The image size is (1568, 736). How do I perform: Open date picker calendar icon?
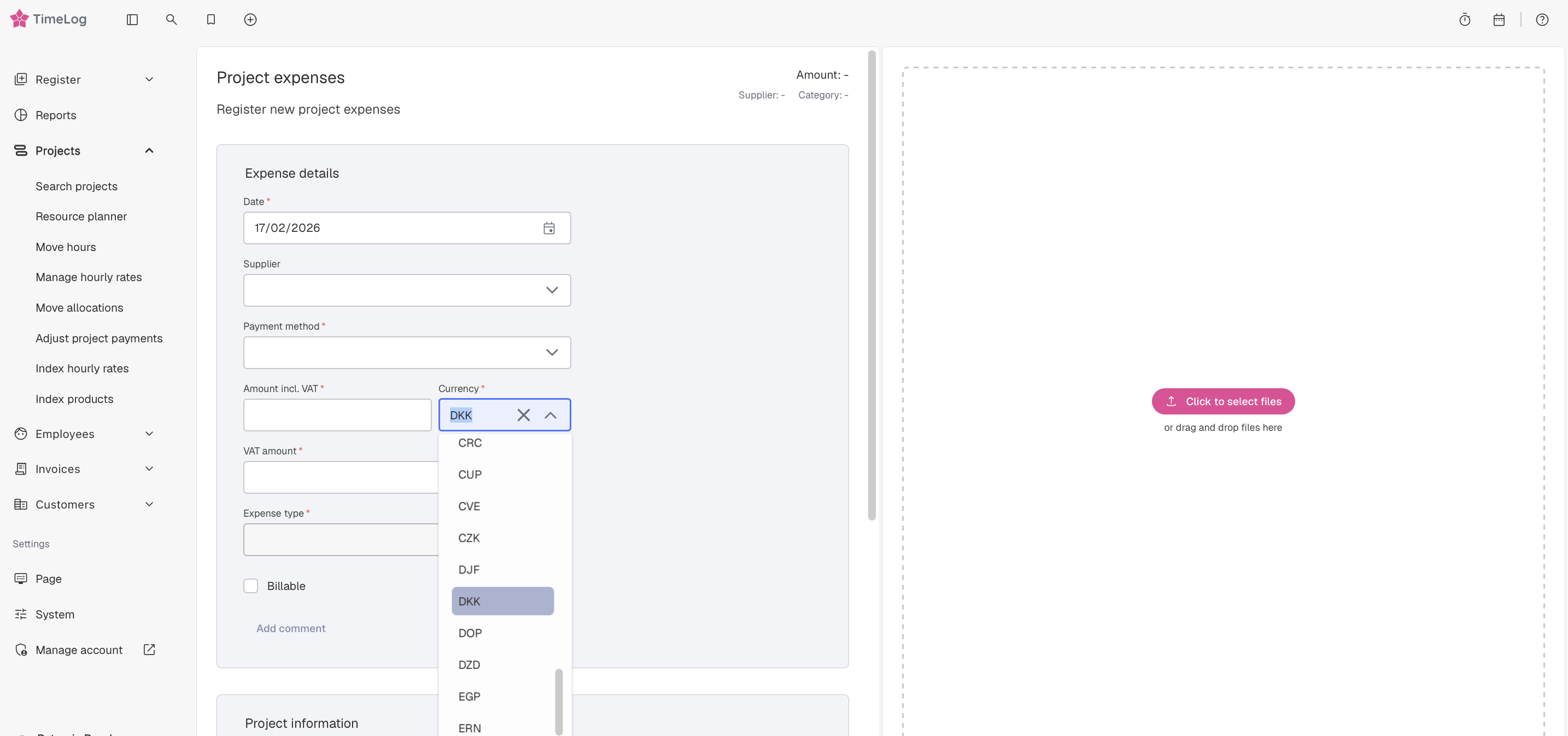point(548,228)
